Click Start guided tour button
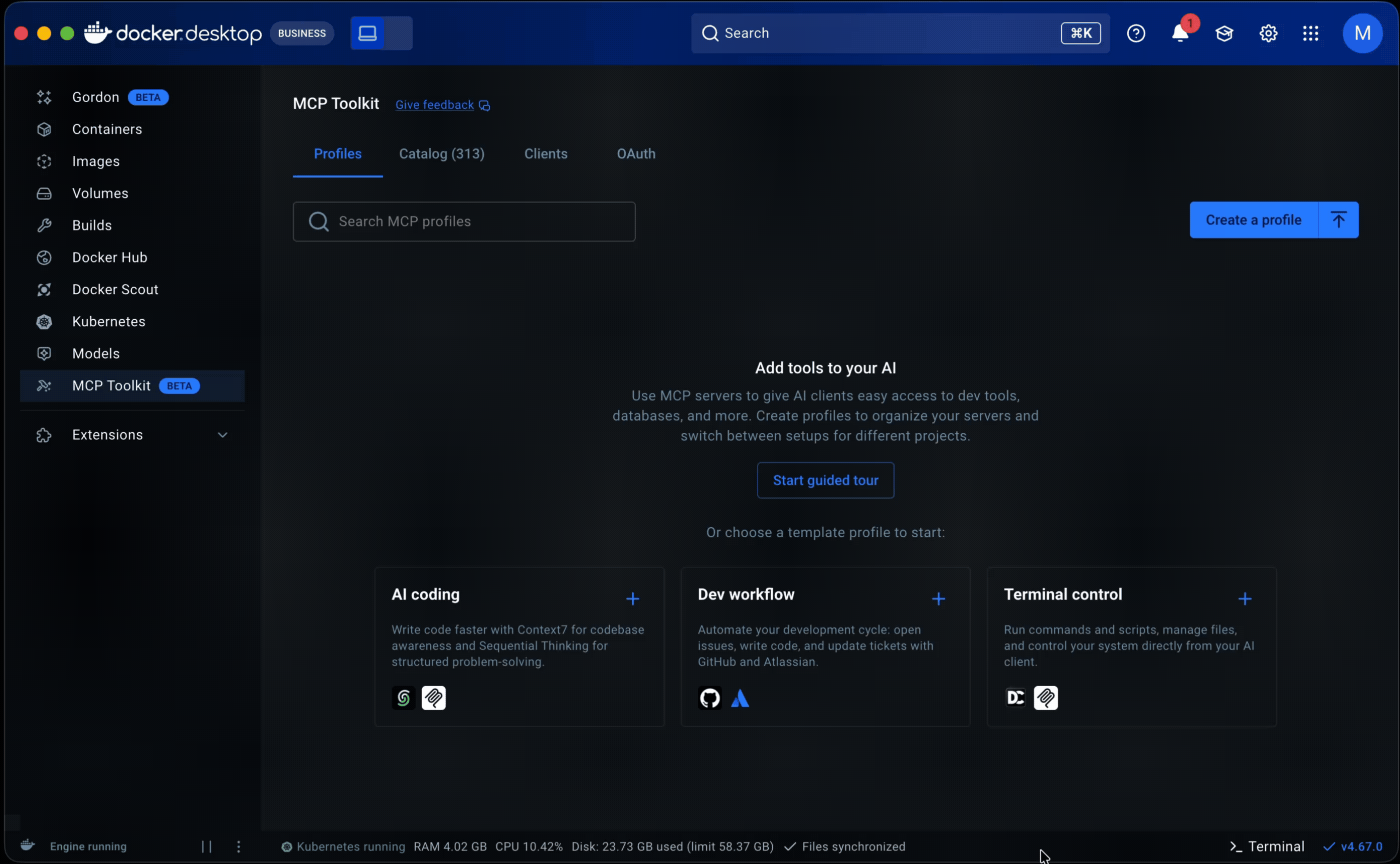This screenshot has width=1400, height=864. pyautogui.click(x=825, y=480)
